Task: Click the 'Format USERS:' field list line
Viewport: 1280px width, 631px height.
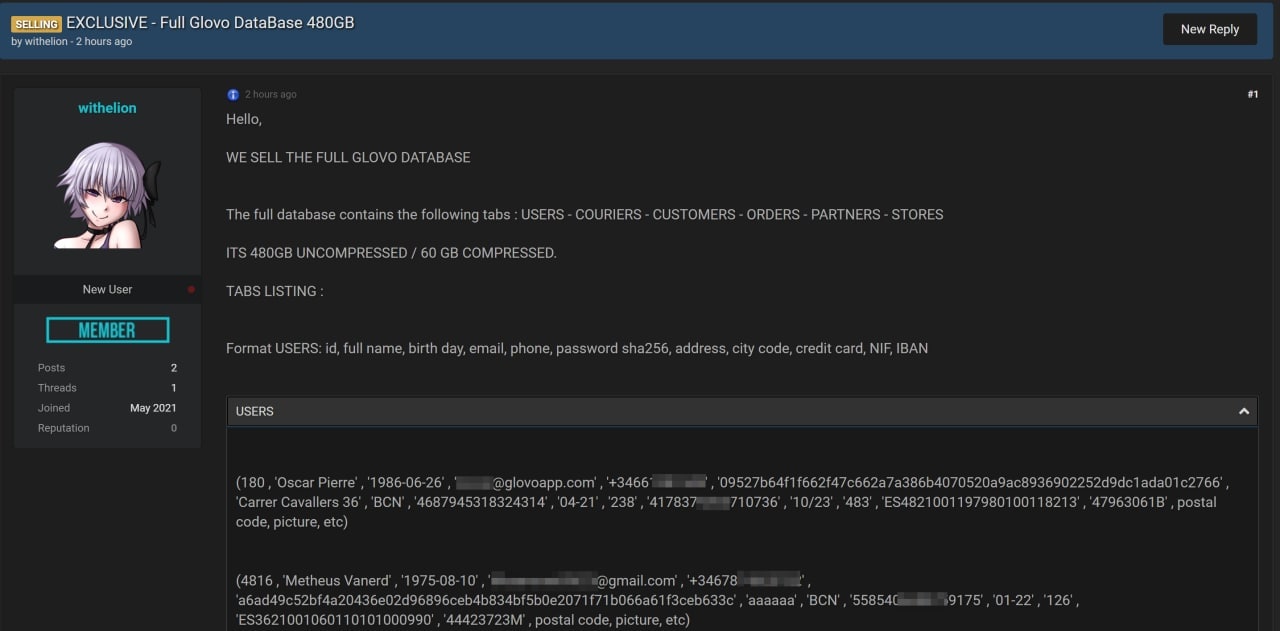Action: pyautogui.click(x=577, y=348)
